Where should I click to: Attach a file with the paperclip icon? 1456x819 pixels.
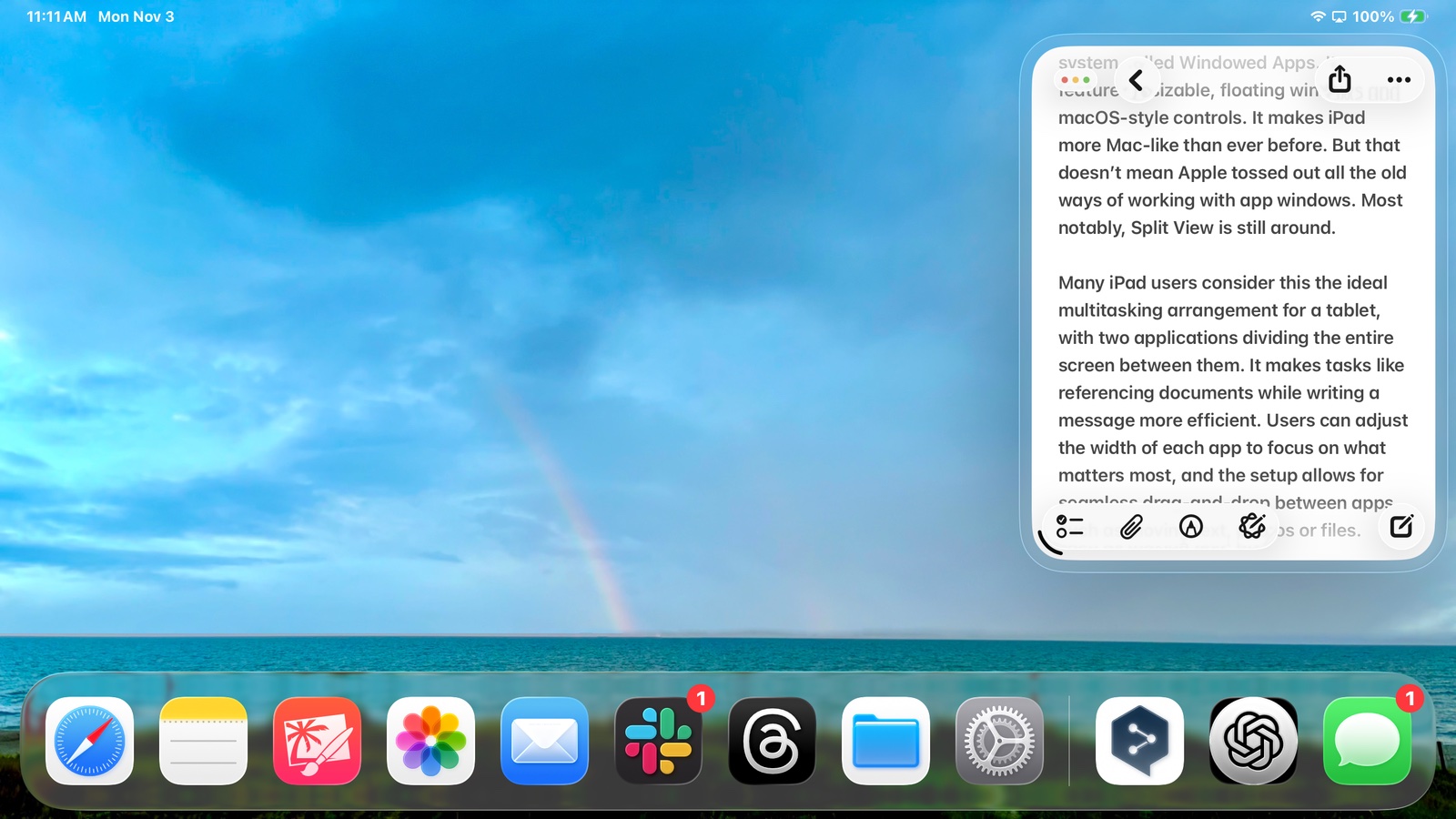coord(1131,526)
